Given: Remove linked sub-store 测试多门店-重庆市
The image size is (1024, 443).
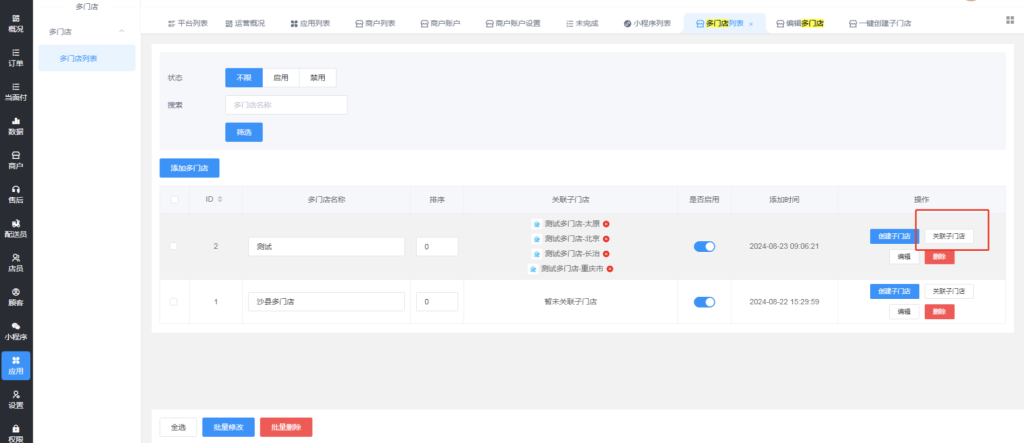Looking at the screenshot, I should [x=609, y=268].
